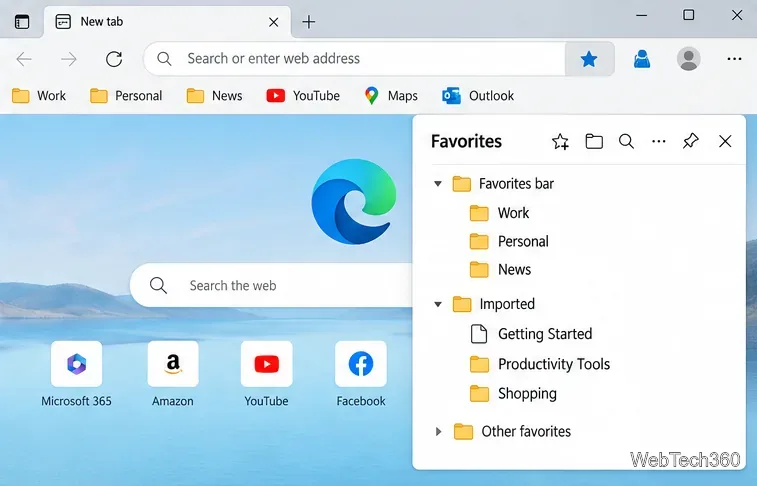757x486 pixels.
Task: Open Shopping folder in Imported
Action: [513, 394]
